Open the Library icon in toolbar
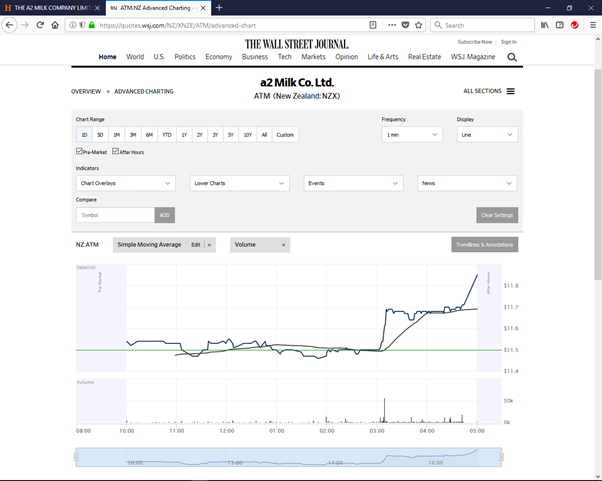Image resolution: width=602 pixels, height=481 pixels. (x=544, y=25)
